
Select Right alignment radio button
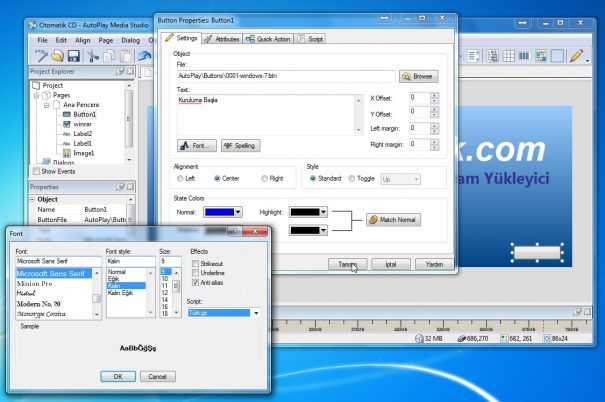pos(264,178)
